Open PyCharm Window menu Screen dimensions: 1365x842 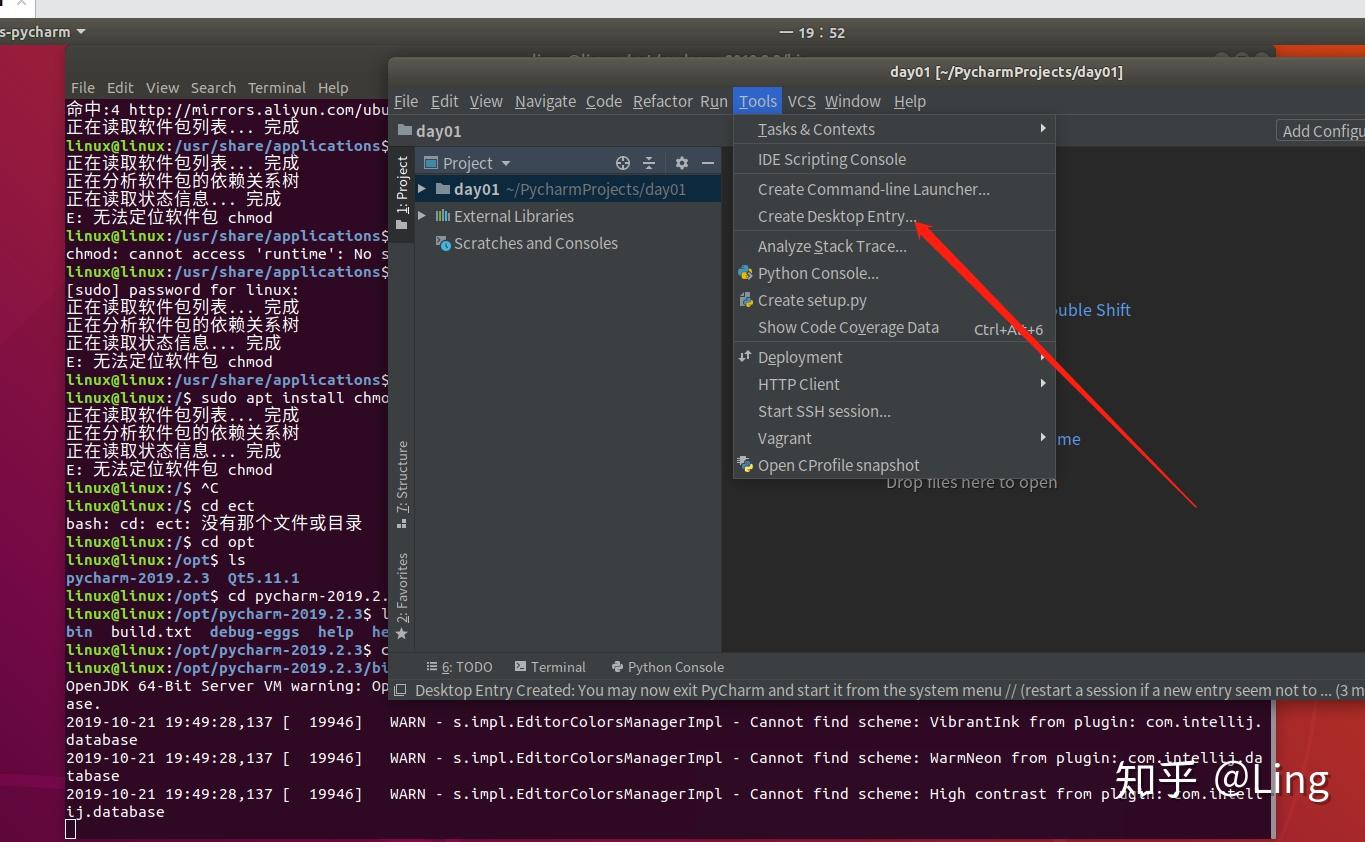pos(853,101)
